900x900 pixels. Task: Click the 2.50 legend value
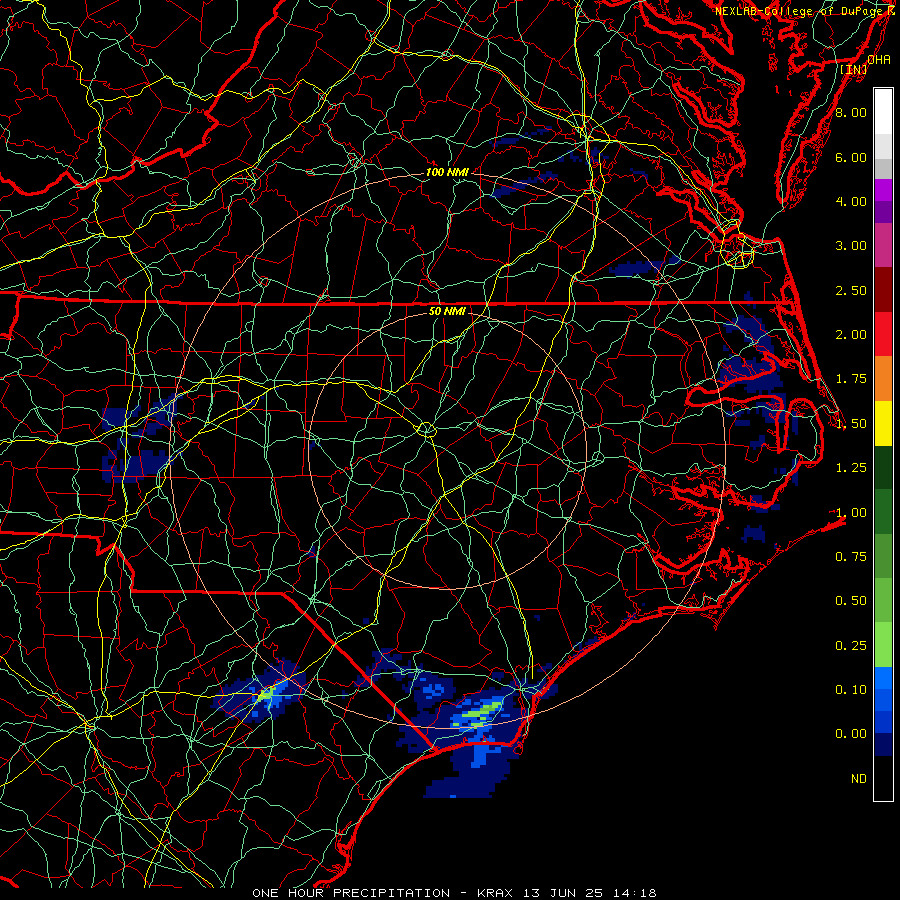point(851,290)
